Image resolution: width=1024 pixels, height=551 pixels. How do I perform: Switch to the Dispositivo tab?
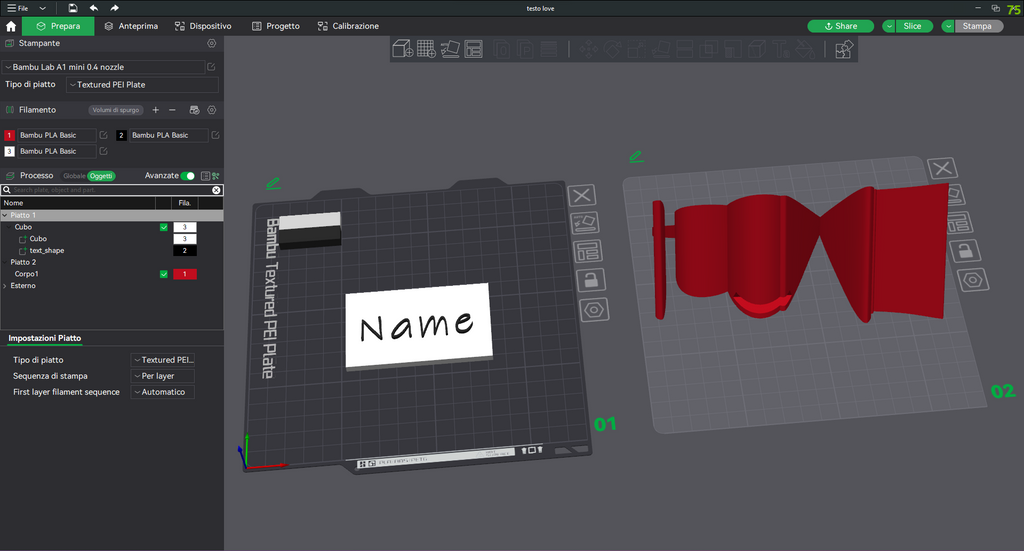pyautogui.click(x=203, y=26)
